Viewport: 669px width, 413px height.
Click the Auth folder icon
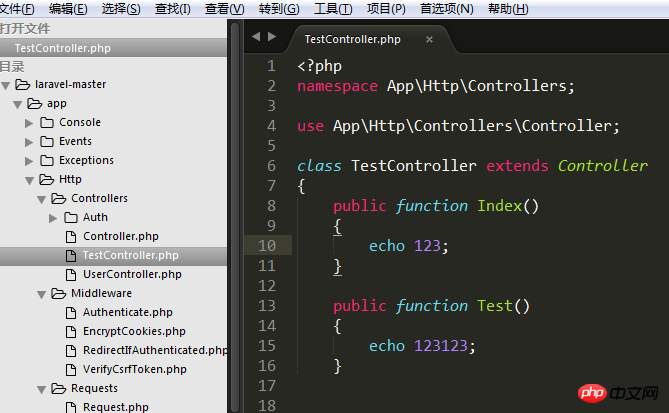click(71, 218)
